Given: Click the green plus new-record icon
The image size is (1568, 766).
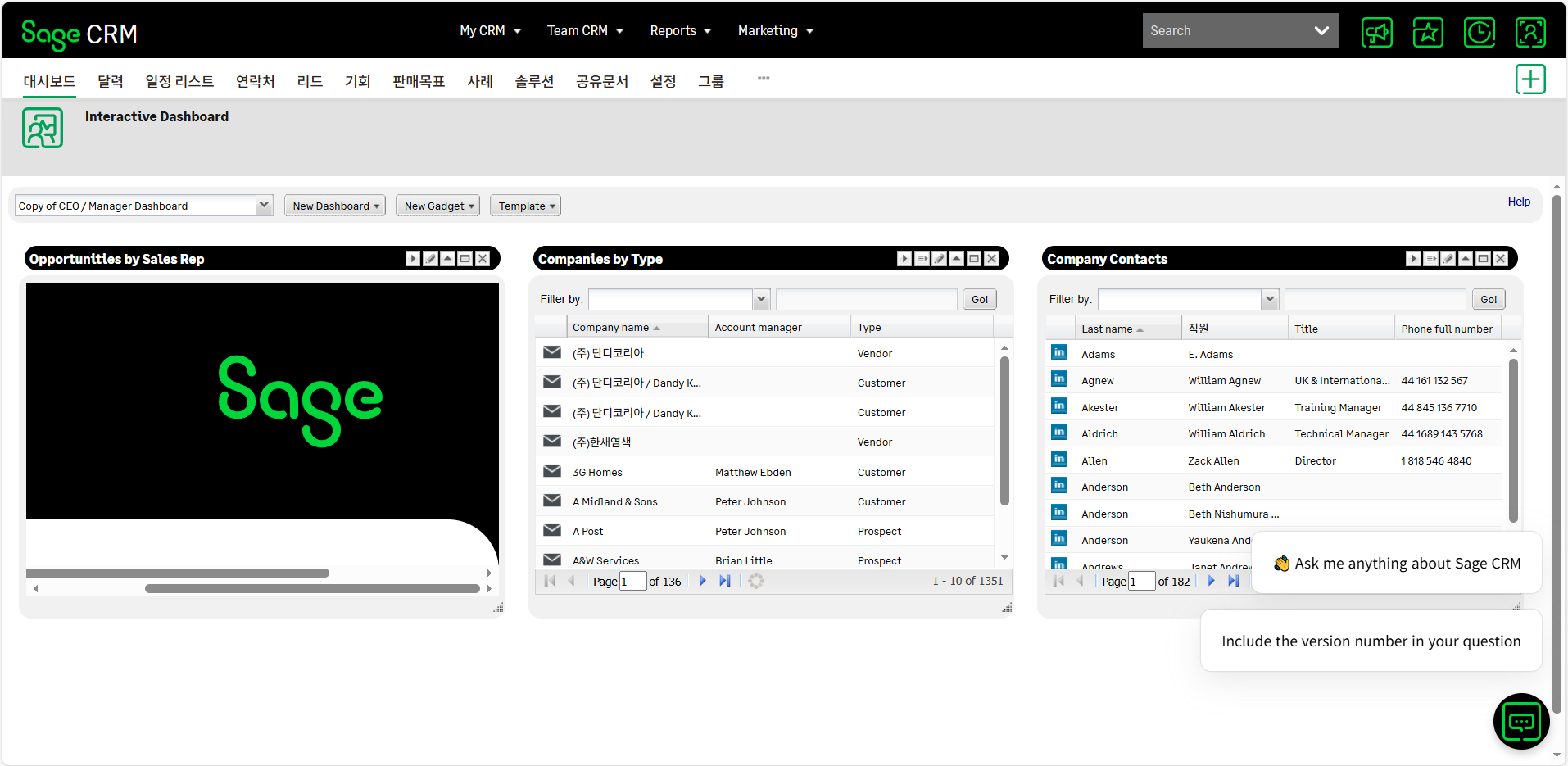Looking at the screenshot, I should (x=1530, y=79).
